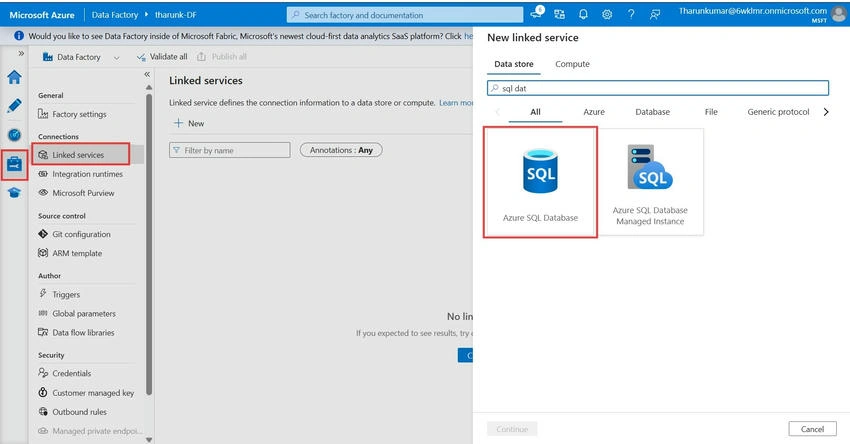
Task: Click the Factory settings icon
Action: [x=43, y=114]
